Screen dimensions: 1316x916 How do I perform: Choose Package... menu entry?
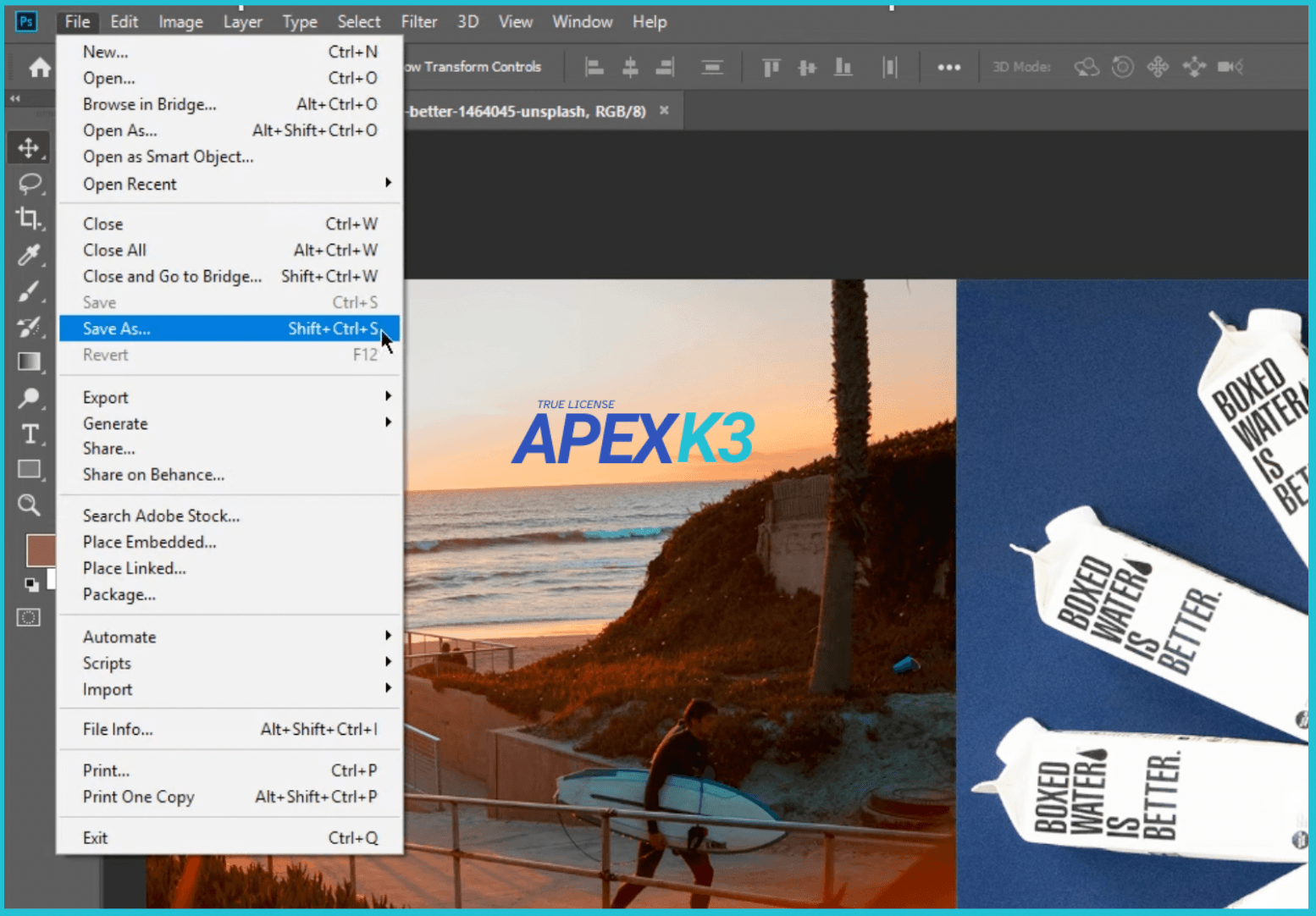pyautogui.click(x=229, y=594)
